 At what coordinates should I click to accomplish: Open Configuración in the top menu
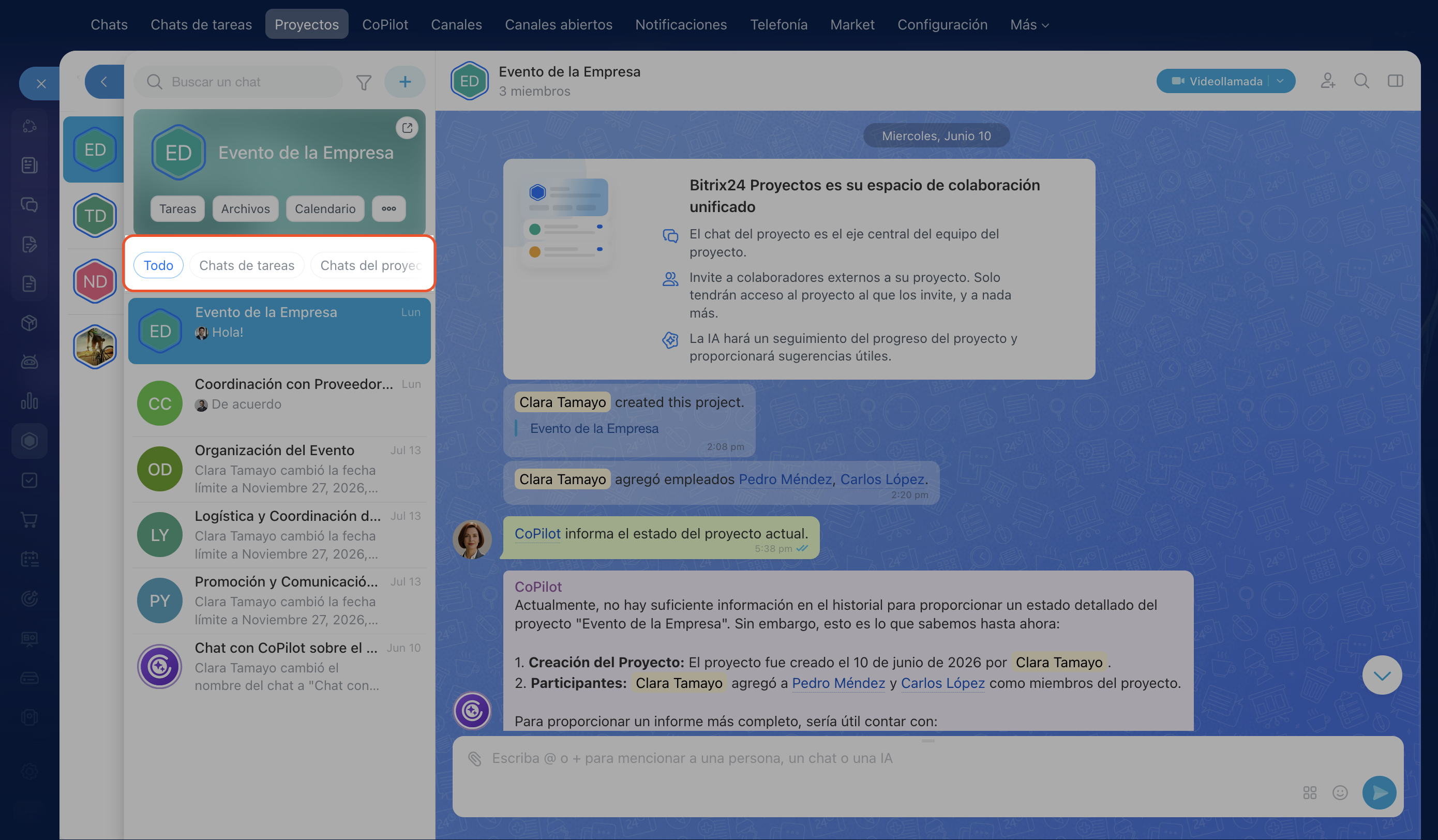[x=942, y=24]
